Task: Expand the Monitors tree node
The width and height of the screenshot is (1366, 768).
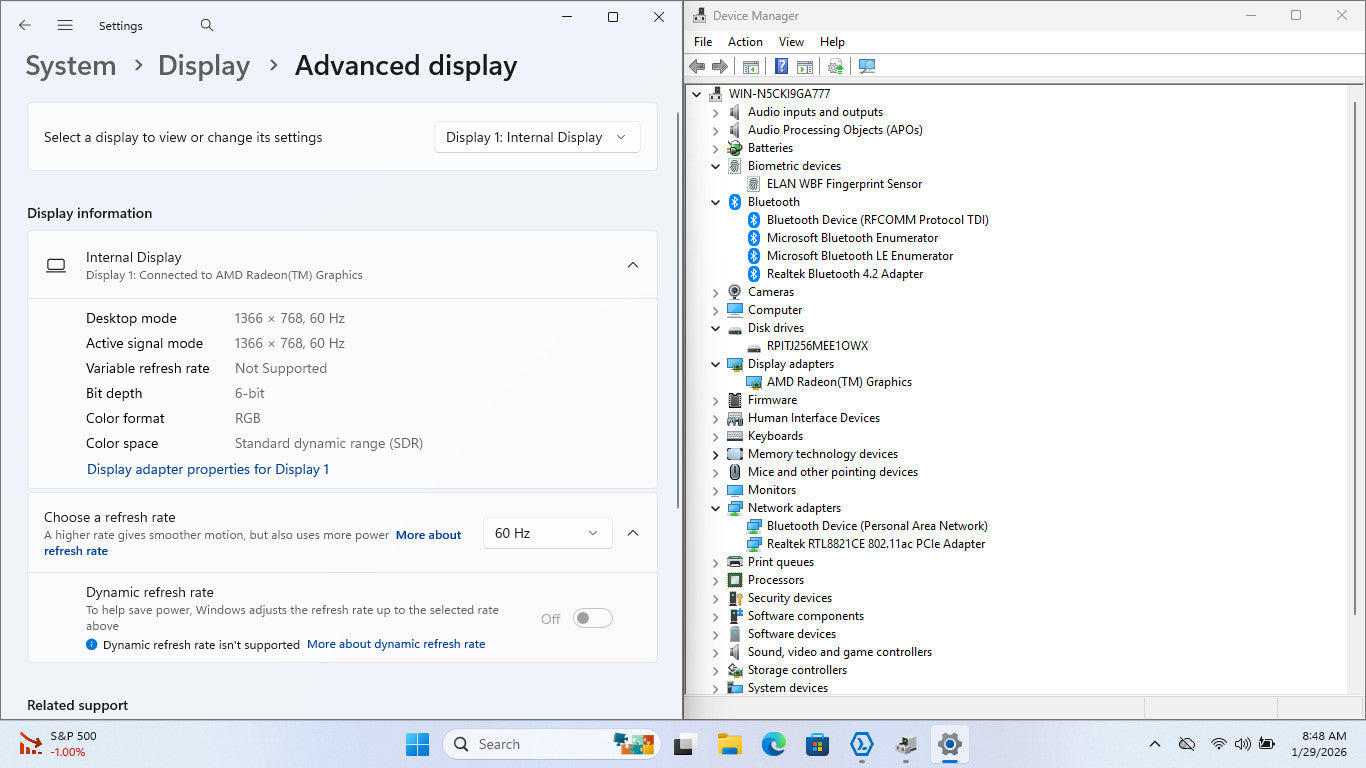Action: (x=715, y=490)
